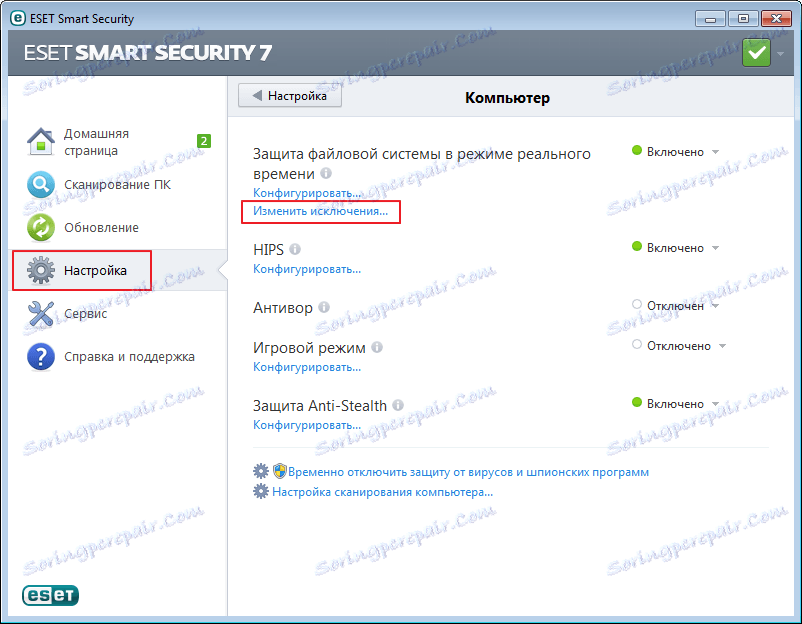Click Временно отключить защиту от вирусов link
Image resolution: width=802 pixels, height=624 pixels.
coord(469,472)
